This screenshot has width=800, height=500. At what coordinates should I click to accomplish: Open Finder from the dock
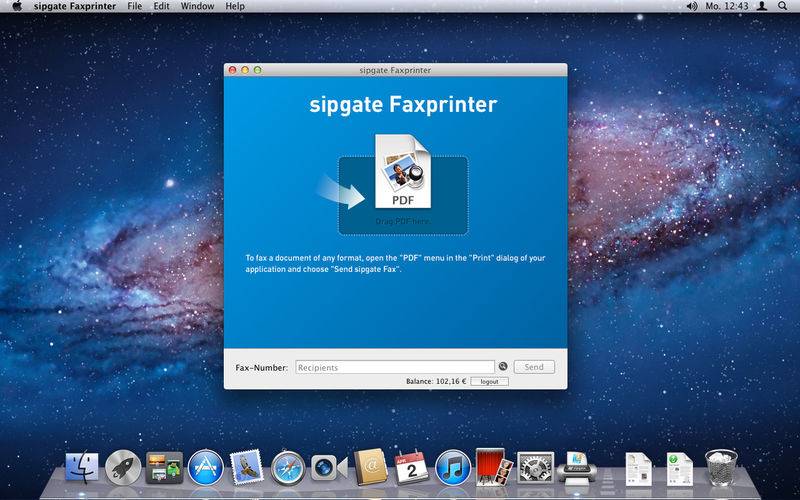click(82, 467)
